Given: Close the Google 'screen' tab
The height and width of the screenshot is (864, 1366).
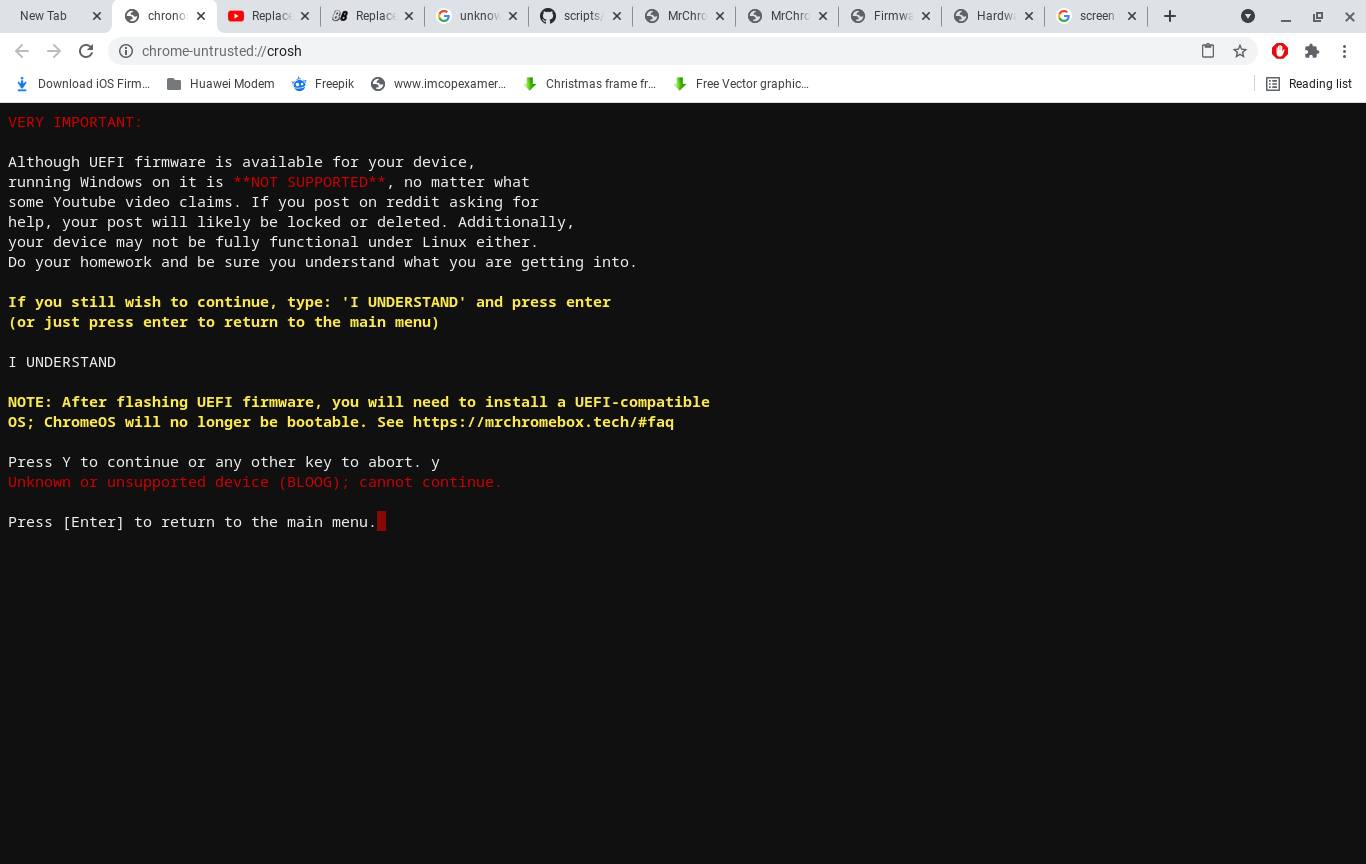Looking at the screenshot, I should click(1132, 16).
